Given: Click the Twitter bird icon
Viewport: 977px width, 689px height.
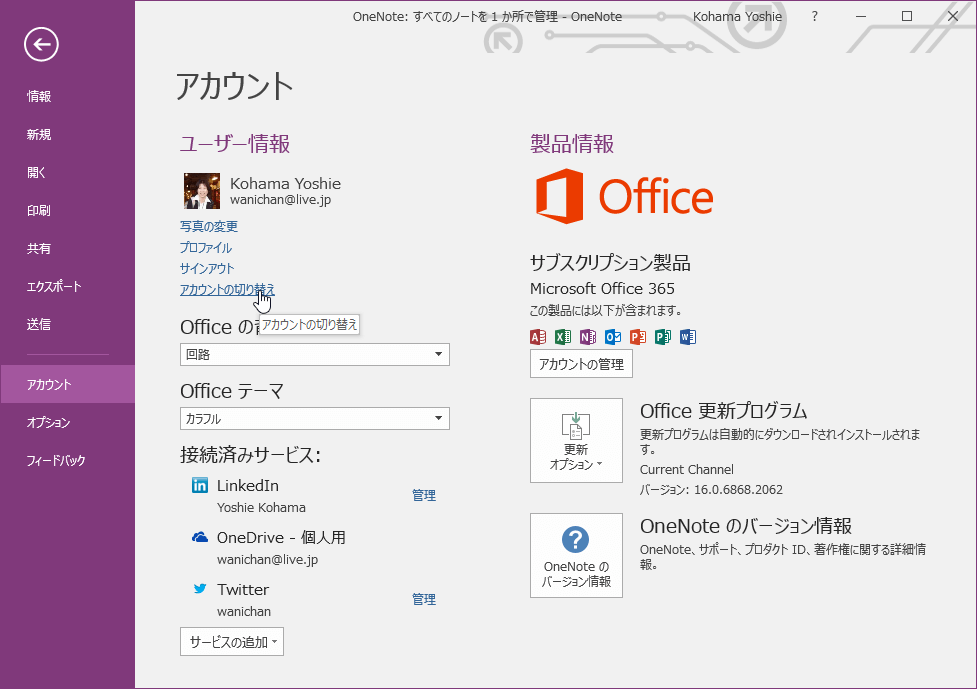Looking at the screenshot, I should (x=200, y=589).
